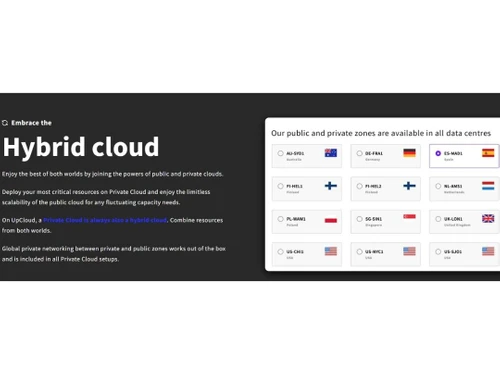Select the ES-MAD1 radio button
Image resolution: width=500 pixels, height=375 pixels.
pos(438,153)
